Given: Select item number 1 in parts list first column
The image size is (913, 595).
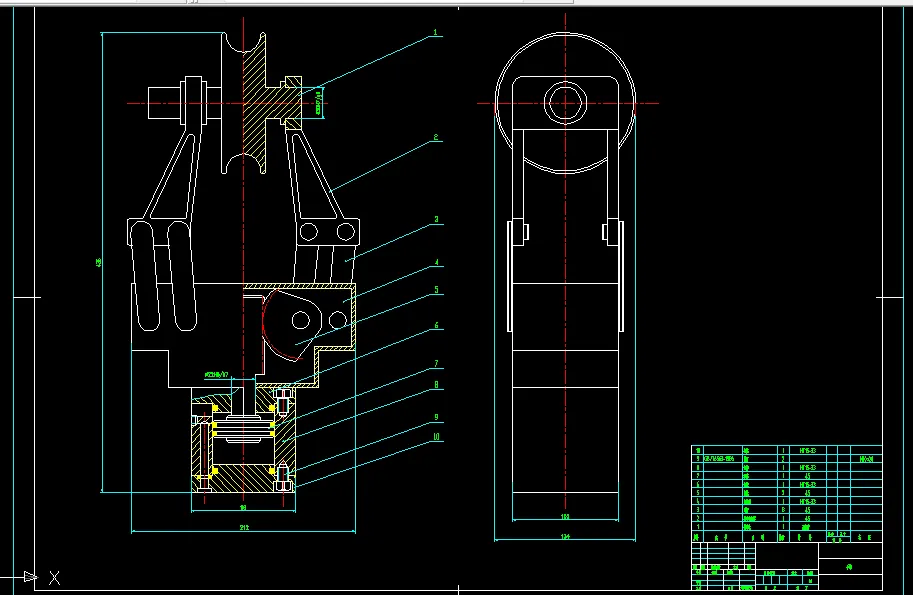Looking at the screenshot, I should (698, 527).
